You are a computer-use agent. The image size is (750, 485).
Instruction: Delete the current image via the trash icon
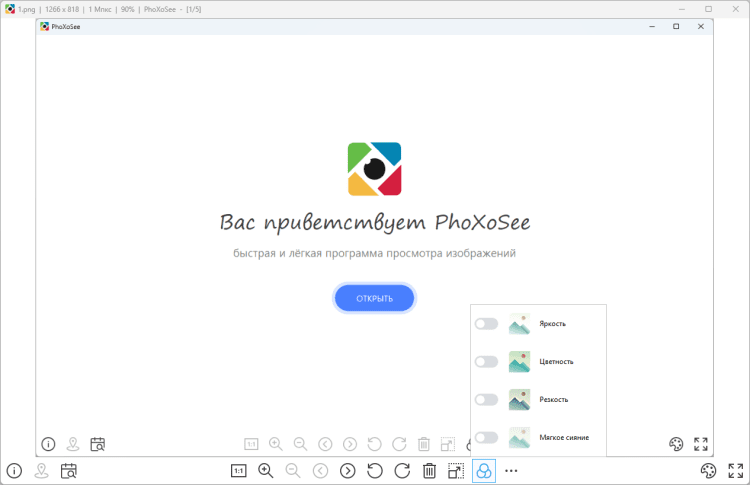click(x=429, y=471)
